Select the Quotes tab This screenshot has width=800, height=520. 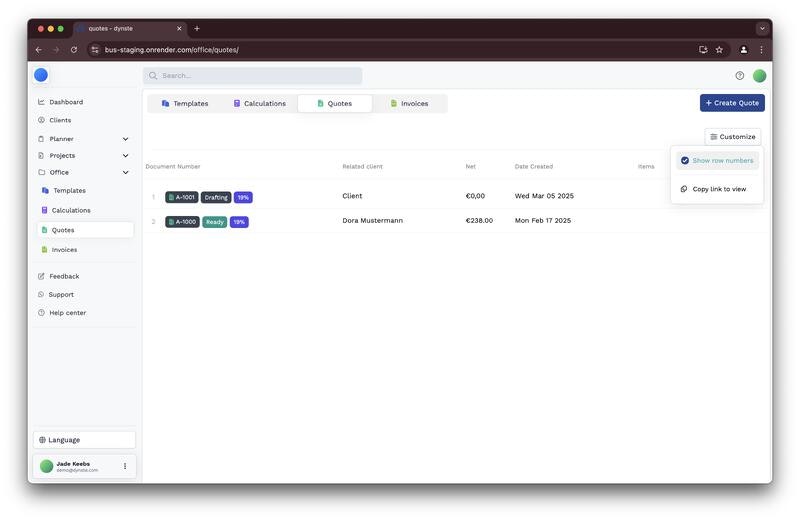pos(335,104)
